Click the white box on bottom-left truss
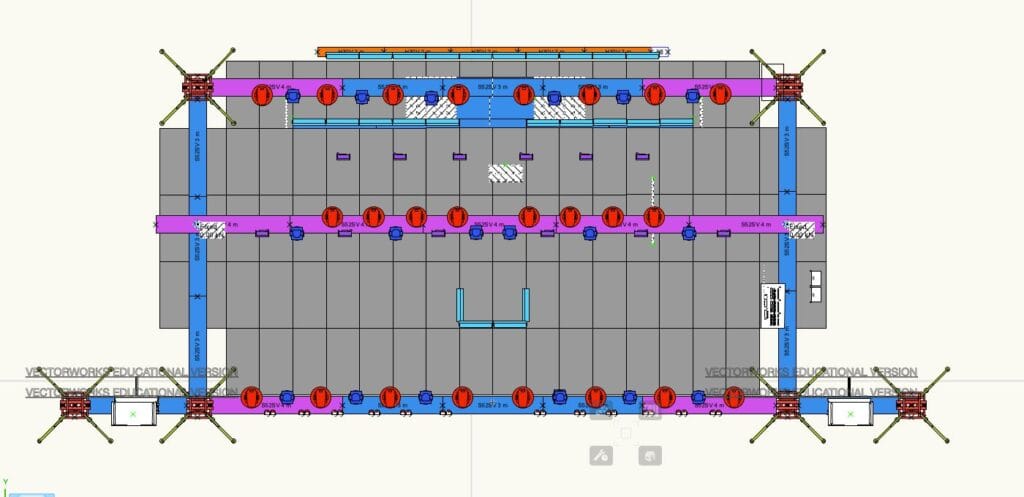The width and height of the screenshot is (1024, 497). [x=134, y=411]
